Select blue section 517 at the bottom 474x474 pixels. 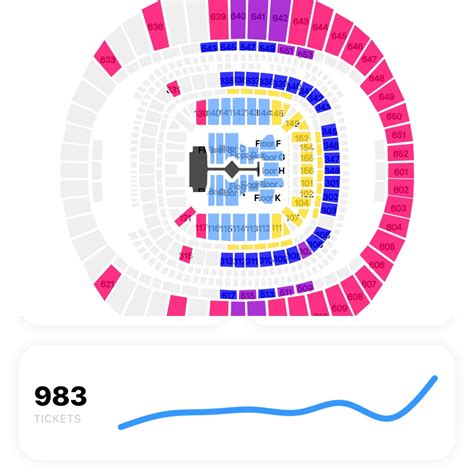(x=228, y=294)
